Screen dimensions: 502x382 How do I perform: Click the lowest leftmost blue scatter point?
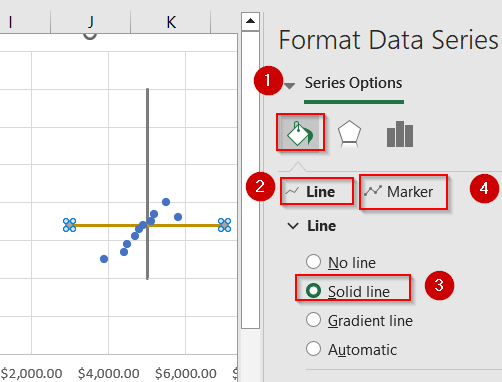(x=104, y=259)
